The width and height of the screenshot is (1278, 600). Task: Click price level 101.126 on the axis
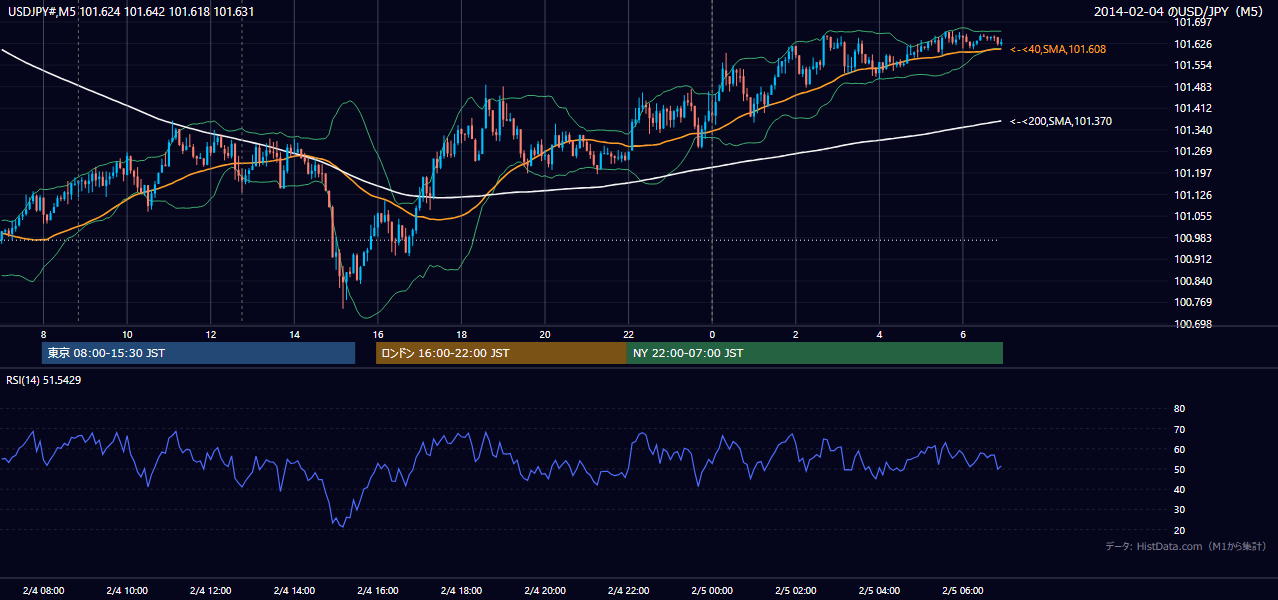coord(1193,195)
